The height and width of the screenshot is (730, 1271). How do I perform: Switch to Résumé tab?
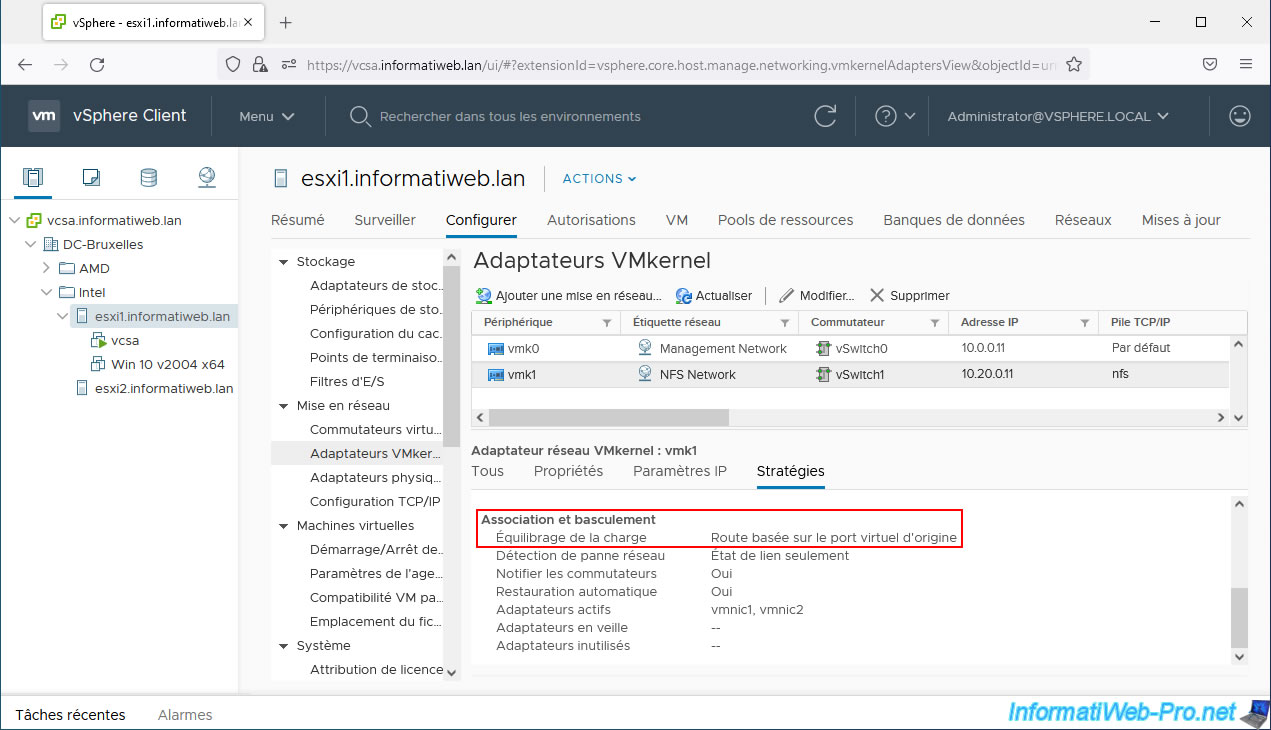298,220
